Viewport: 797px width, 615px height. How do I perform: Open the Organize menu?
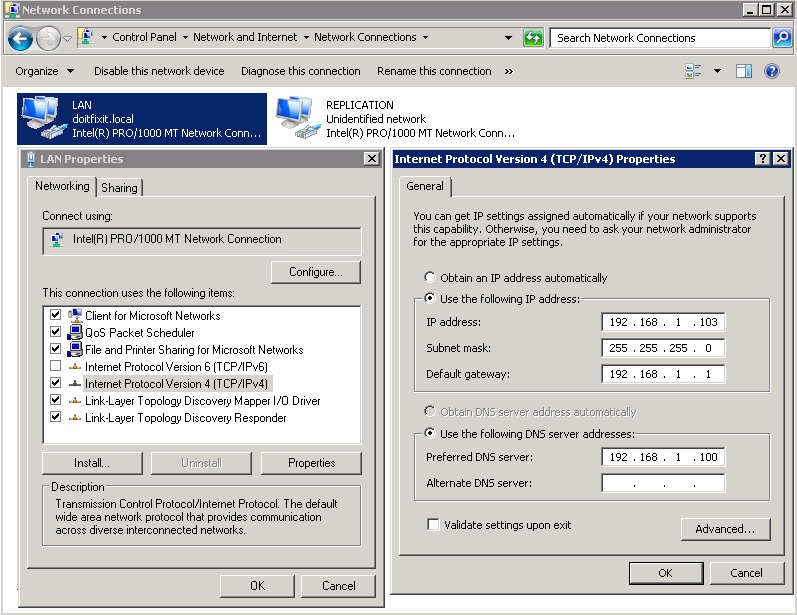45,71
